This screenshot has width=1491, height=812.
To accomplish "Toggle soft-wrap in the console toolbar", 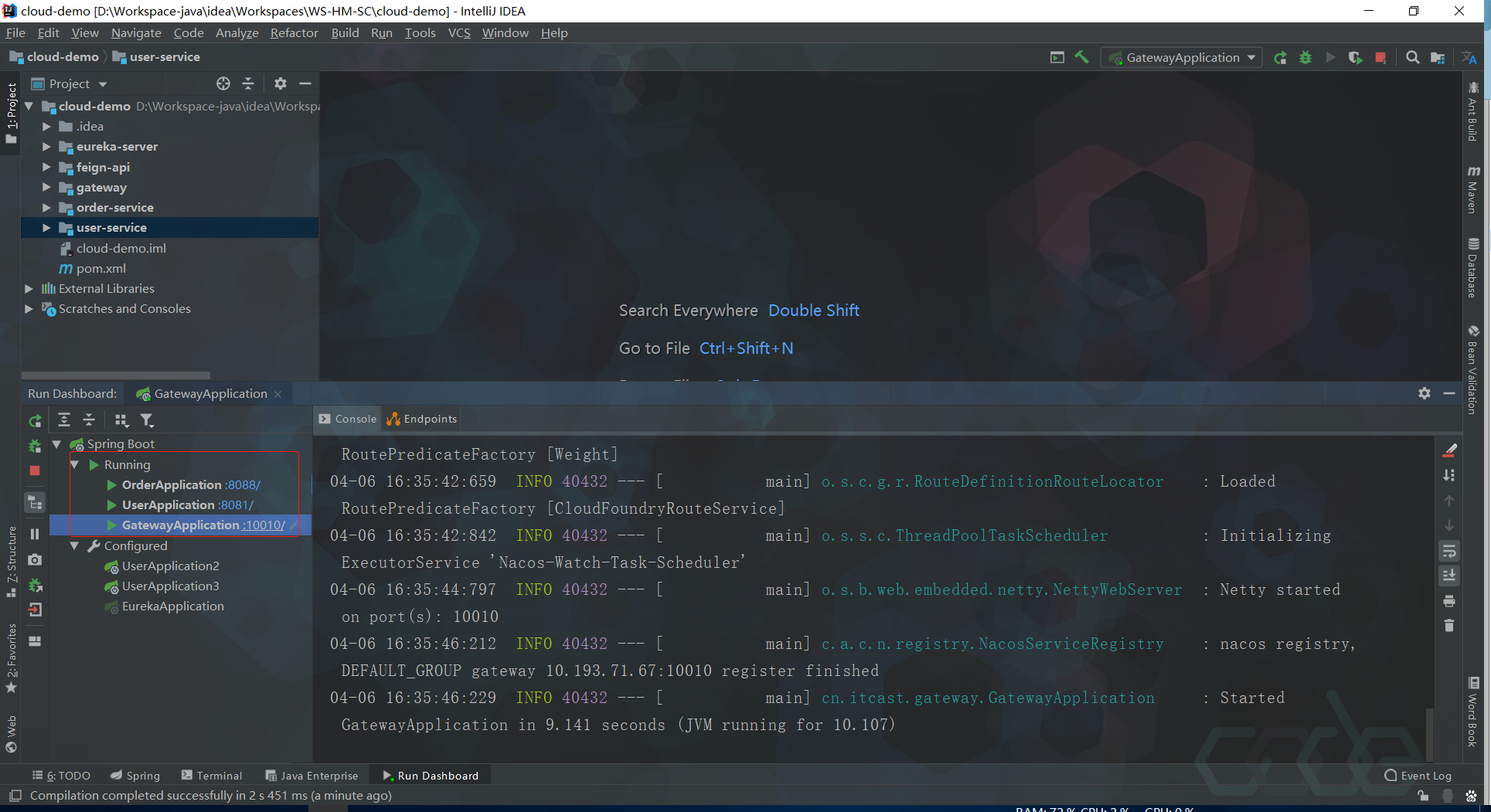I will tap(1449, 551).
